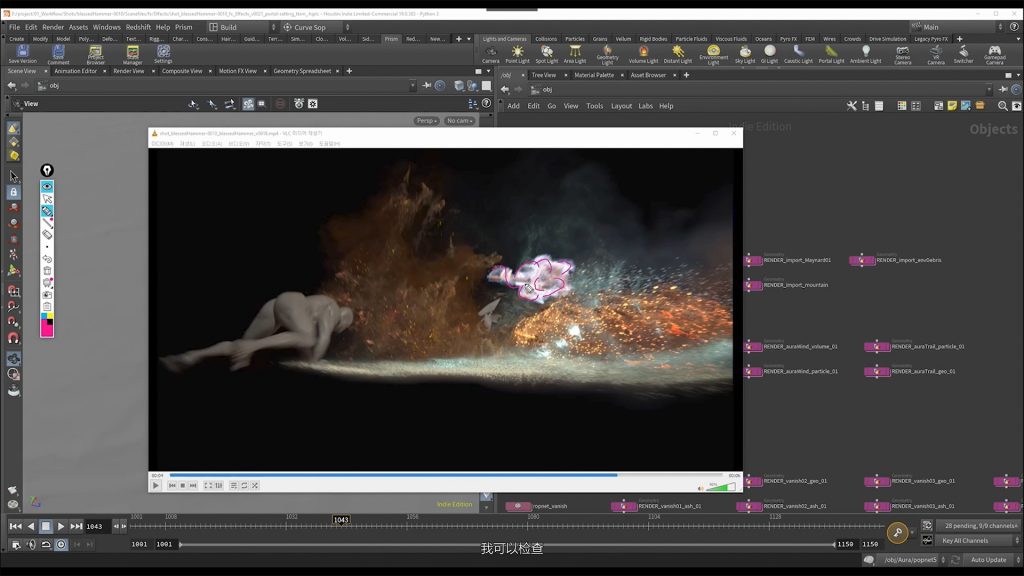Click the current frame number field 1043
Image resolution: width=1024 pixels, height=576 pixels.
tap(94, 526)
